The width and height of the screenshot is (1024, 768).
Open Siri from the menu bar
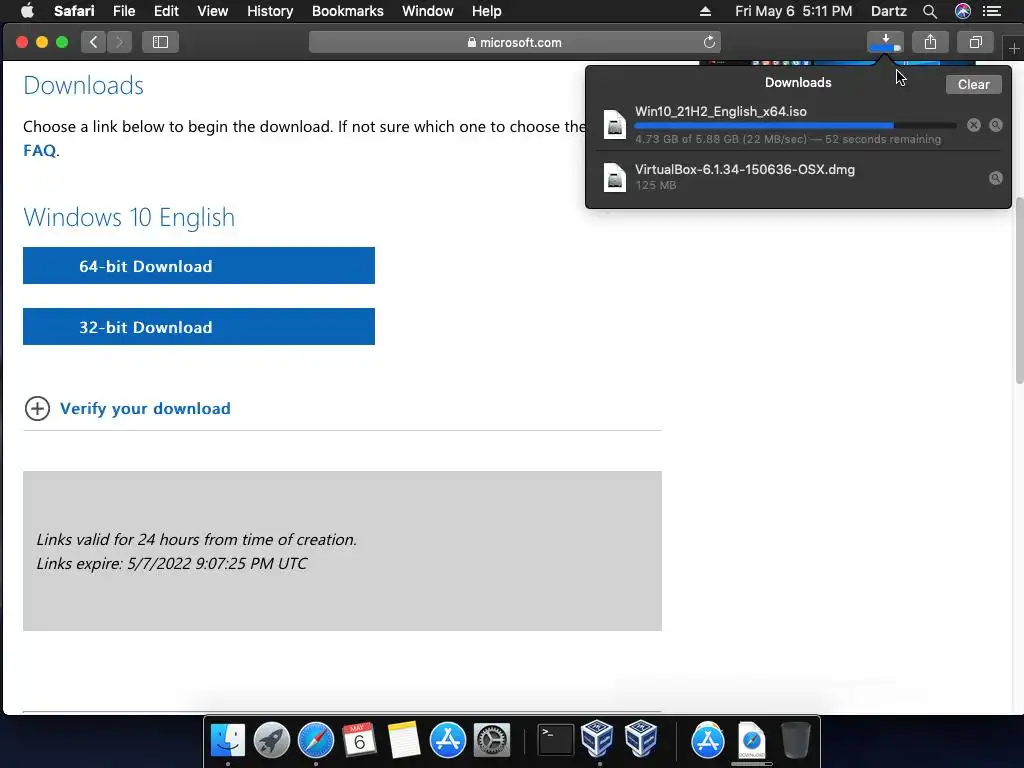[x=963, y=11]
